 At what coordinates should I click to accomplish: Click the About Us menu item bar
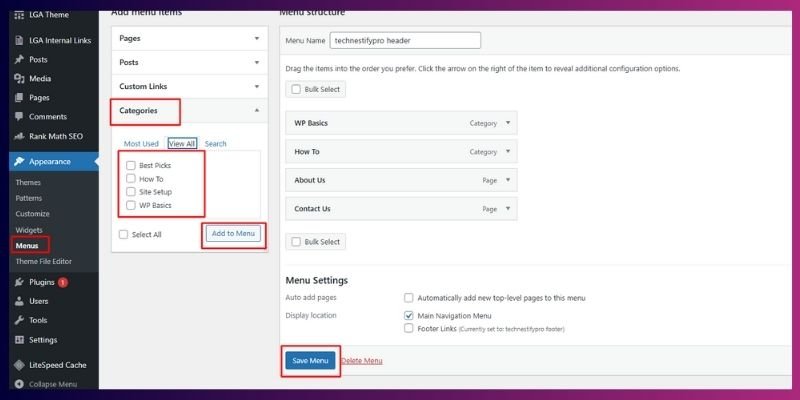pyautogui.click(x=401, y=180)
